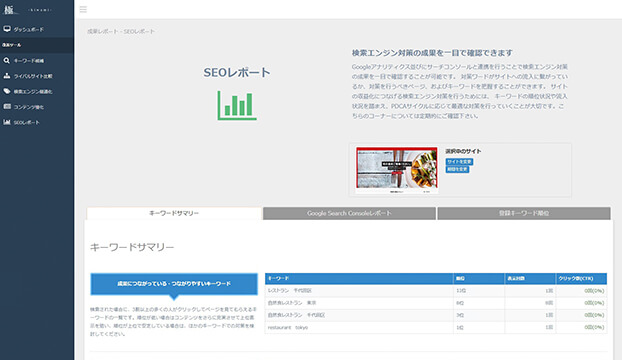Image resolution: width=622 pixels, height=360 pixels.
Task: Click the 選択中のサイト label
Action: click(463, 151)
